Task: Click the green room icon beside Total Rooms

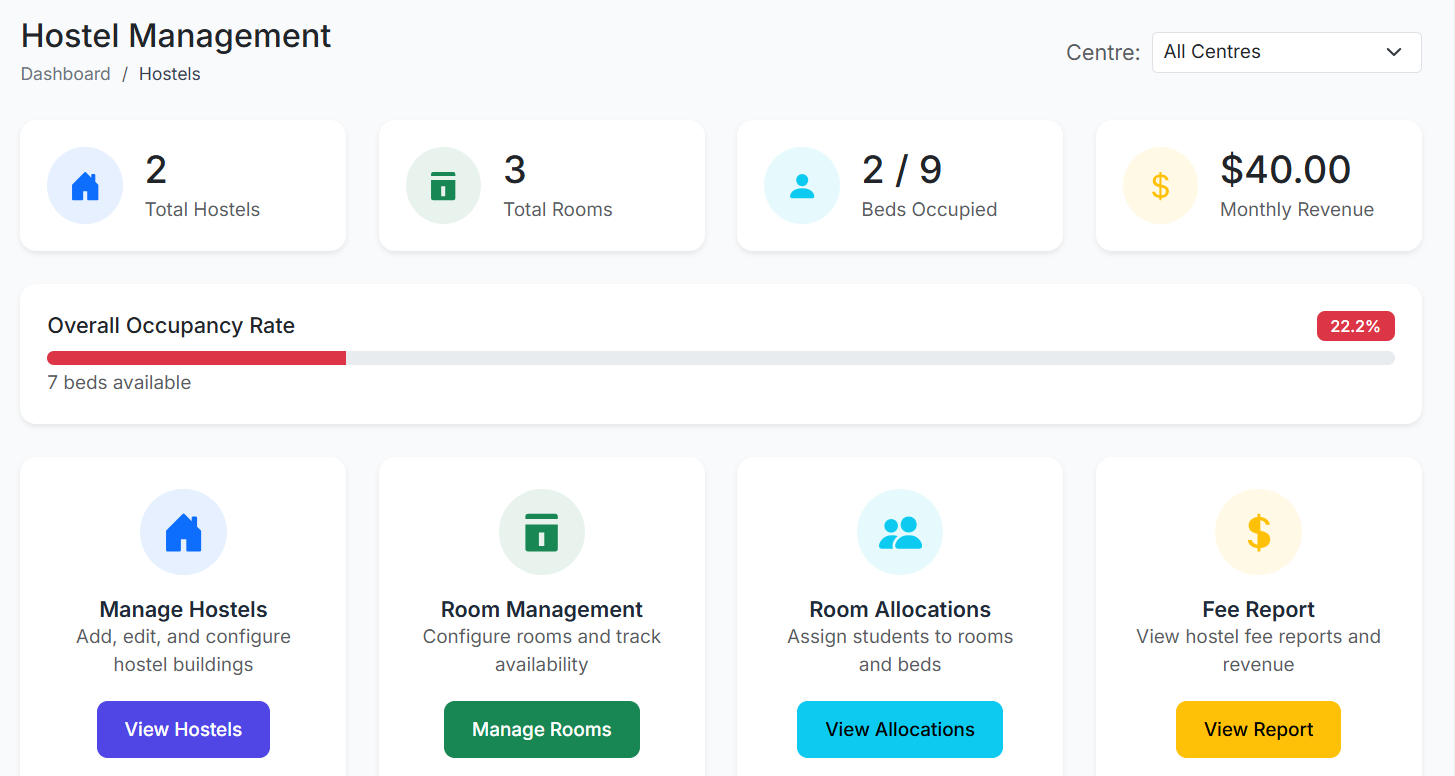Action: point(443,185)
